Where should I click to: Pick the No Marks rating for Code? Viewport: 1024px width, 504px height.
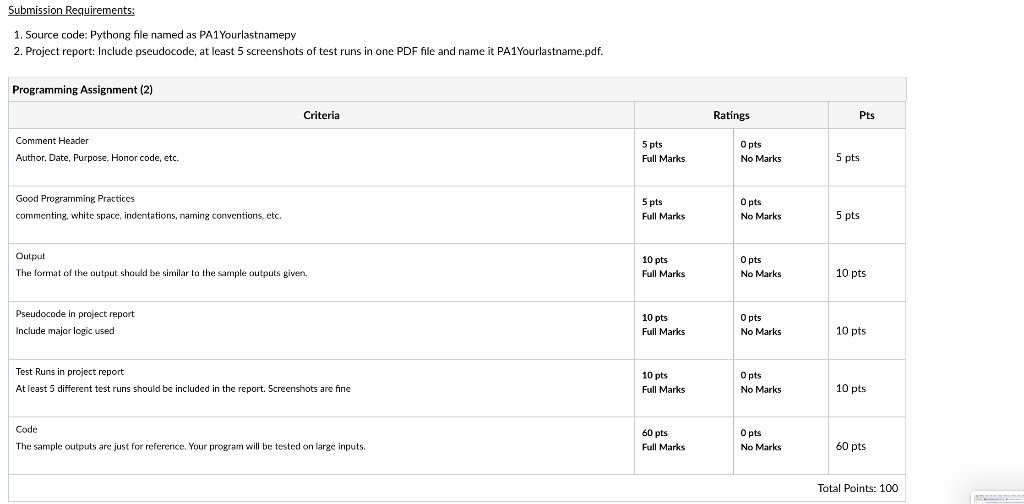coord(761,440)
